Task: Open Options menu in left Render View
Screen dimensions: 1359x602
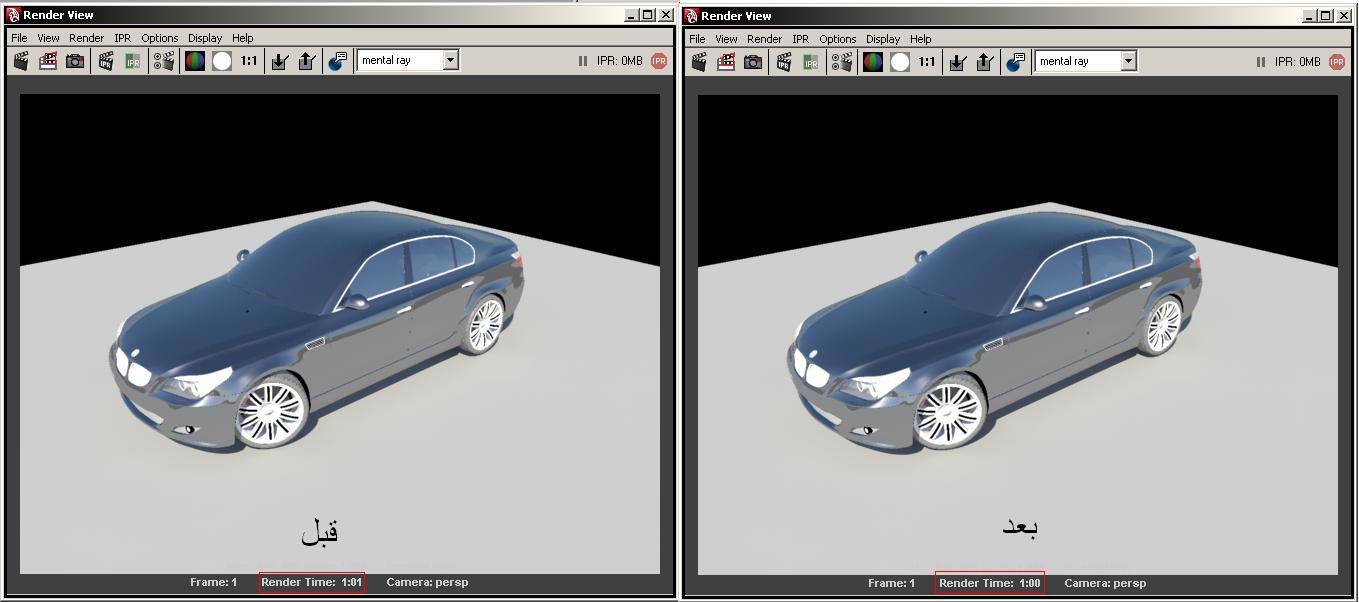Action: pyautogui.click(x=159, y=38)
